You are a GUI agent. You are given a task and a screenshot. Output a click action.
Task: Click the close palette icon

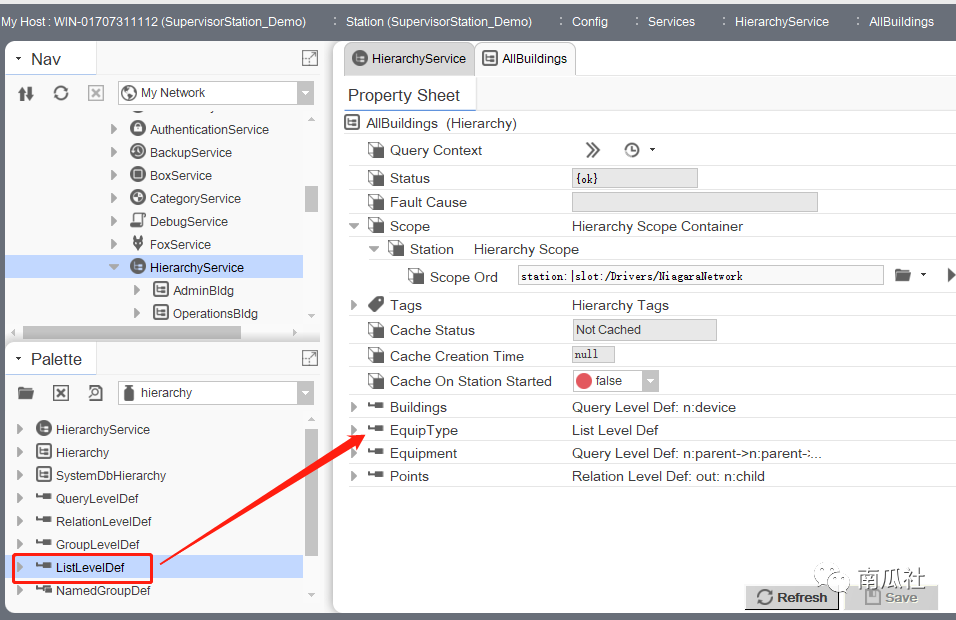click(x=61, y=393)
